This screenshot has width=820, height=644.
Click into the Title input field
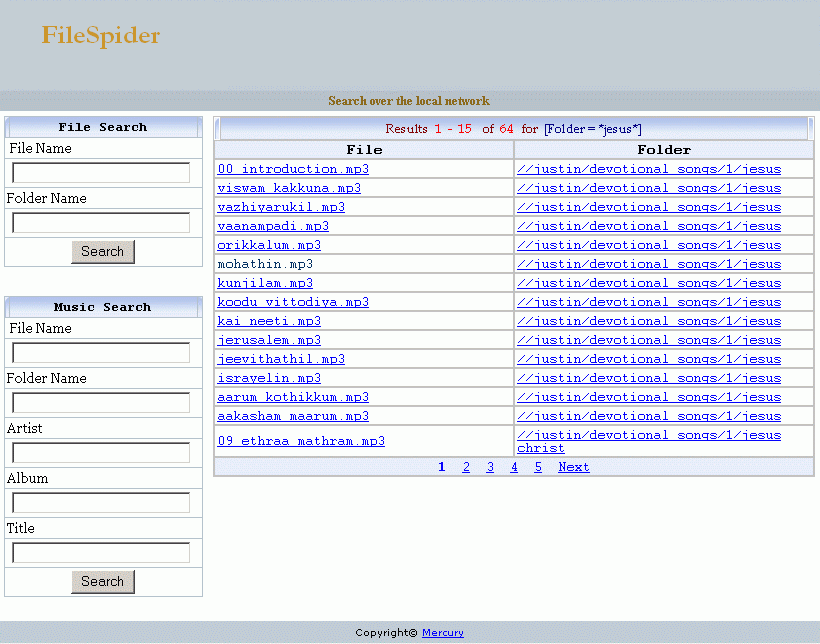point(101,553)
